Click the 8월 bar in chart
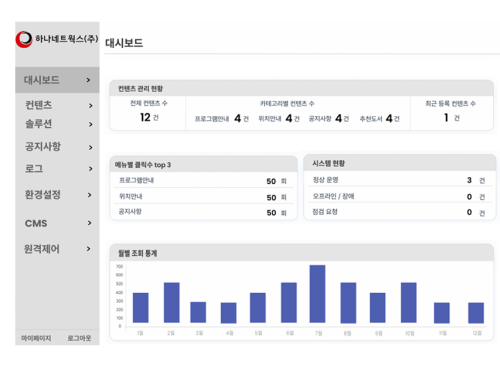This screenshot has height=375, width=500. (348, 303)
